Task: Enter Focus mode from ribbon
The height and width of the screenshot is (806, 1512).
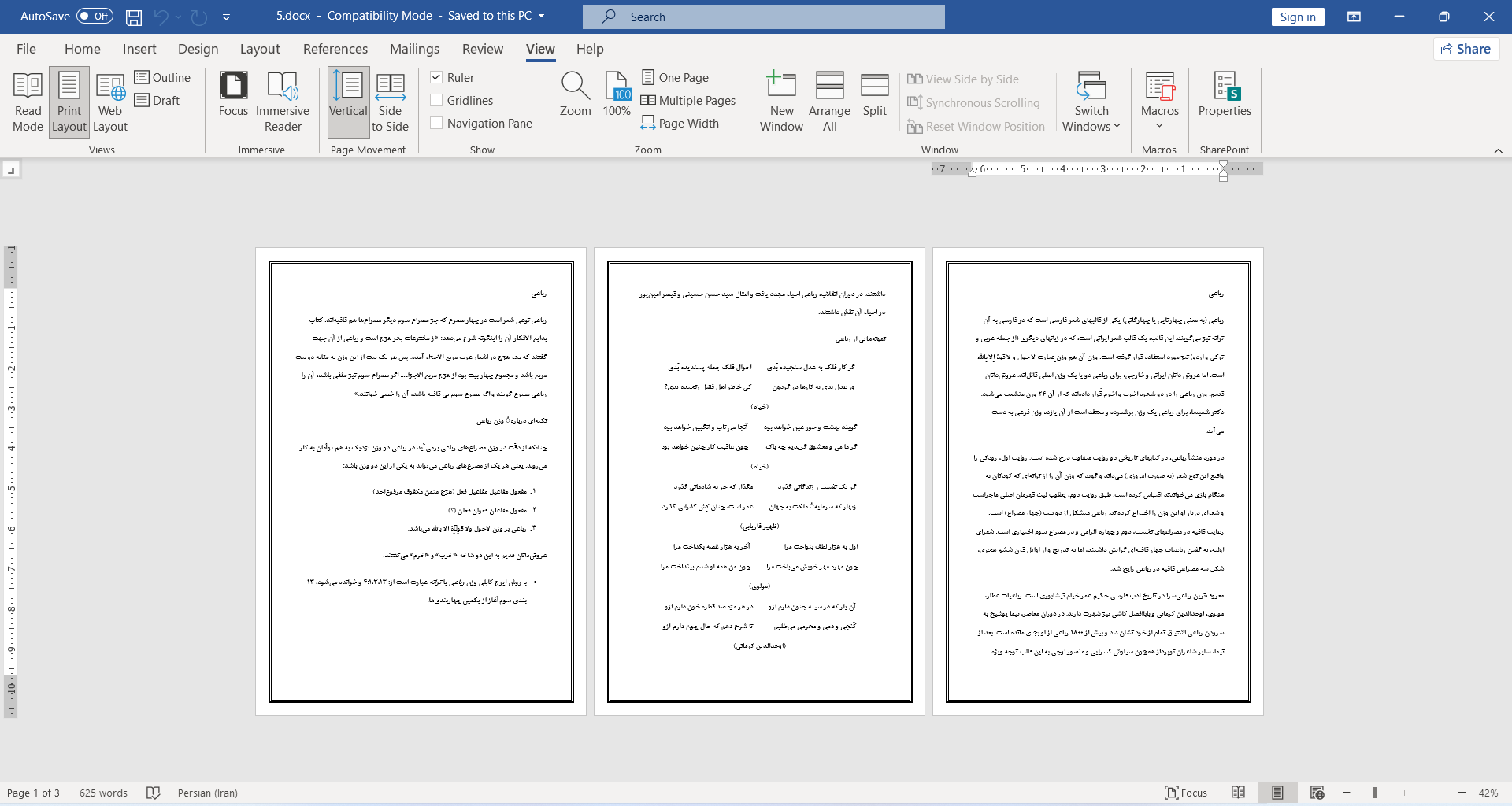Action: pyautogui.click(x=233, y=94)
